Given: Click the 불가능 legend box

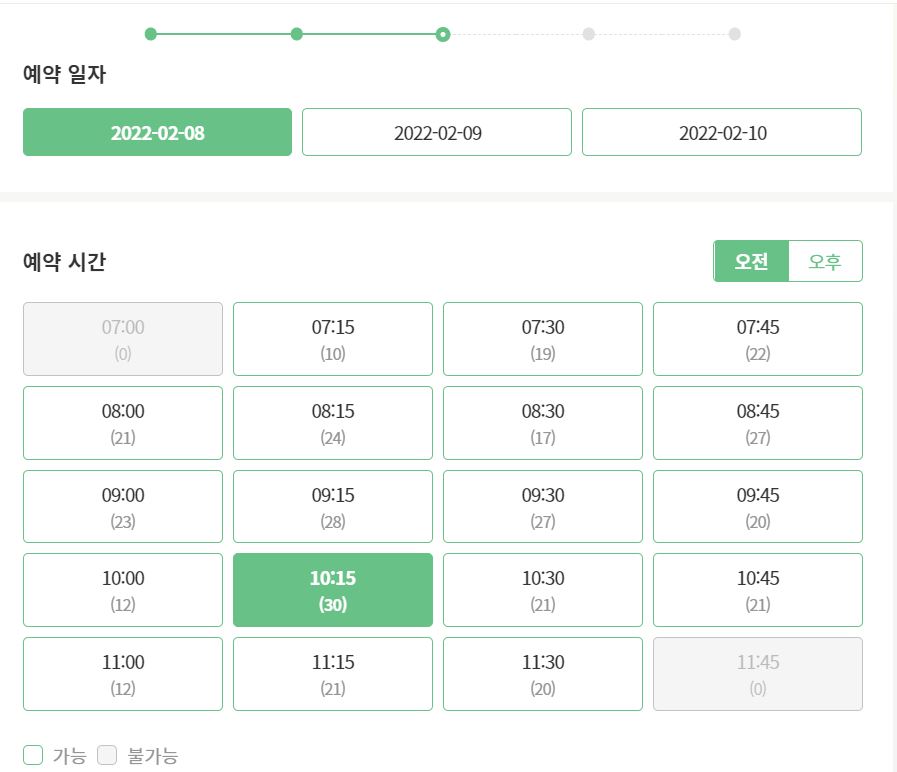Looking at the screenshot, I should [107, 755].
